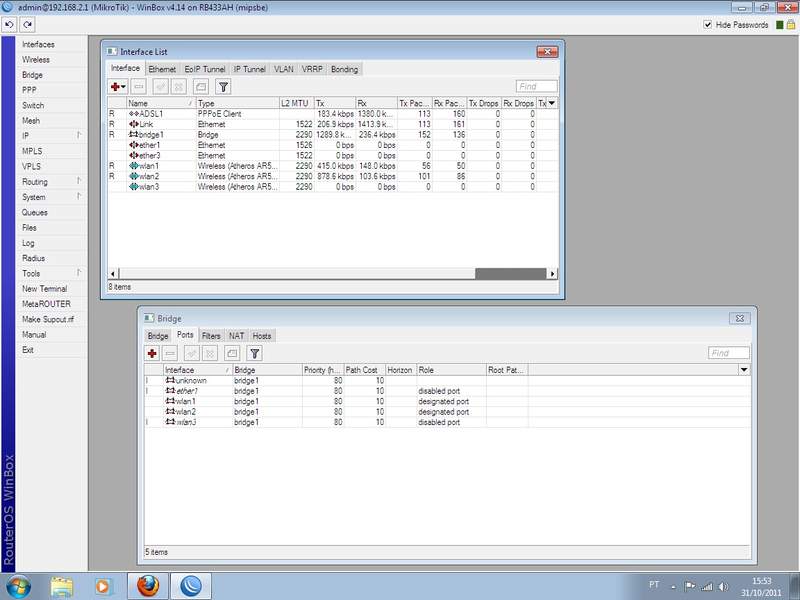The width and height of the screenshot is (800, 600).
Task: Select the ADSL1 interface row
Action: (332, 114)
